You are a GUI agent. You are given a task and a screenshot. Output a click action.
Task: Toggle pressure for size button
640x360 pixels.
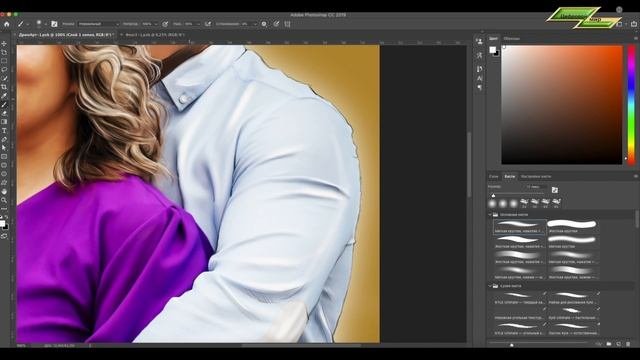(x=276, y=24)
